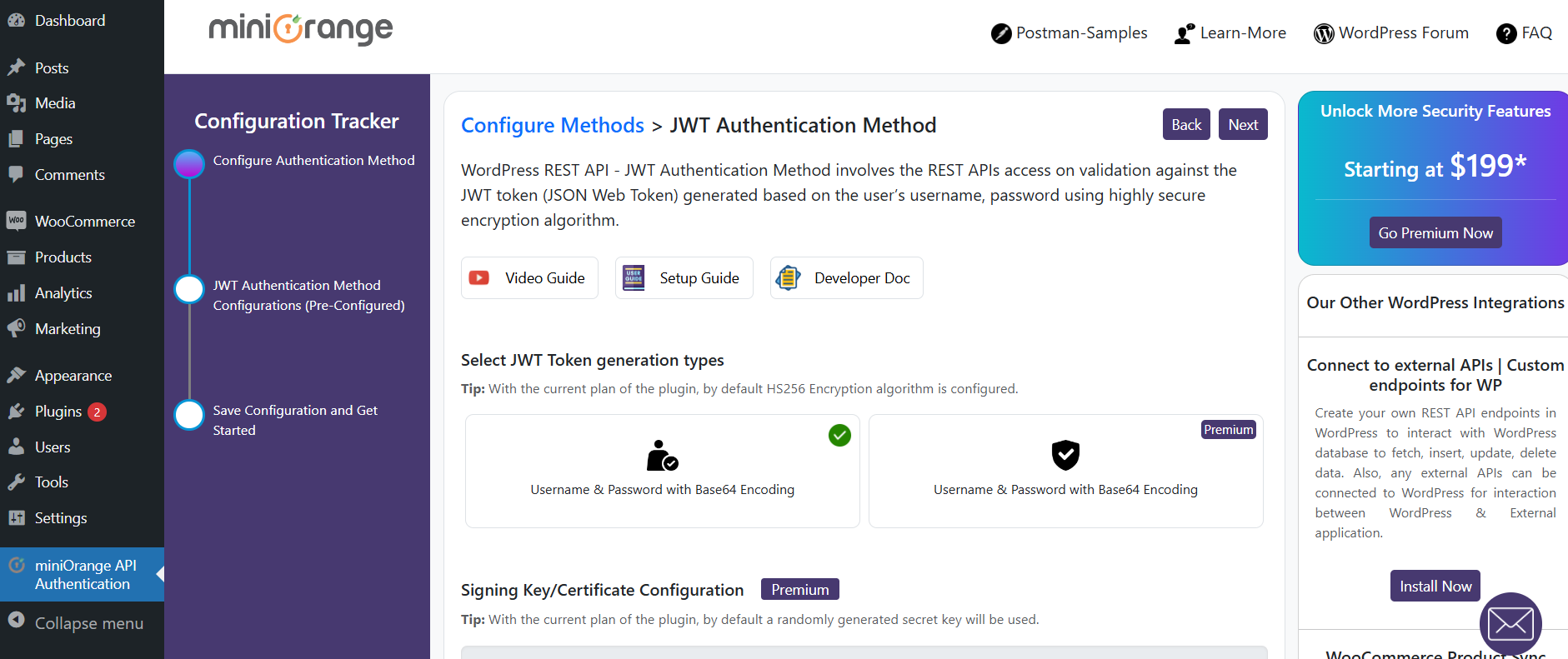Viewport: 1568px width, 659px height.
Task: Click the Plugins update count badge
Action: (97, 412)
